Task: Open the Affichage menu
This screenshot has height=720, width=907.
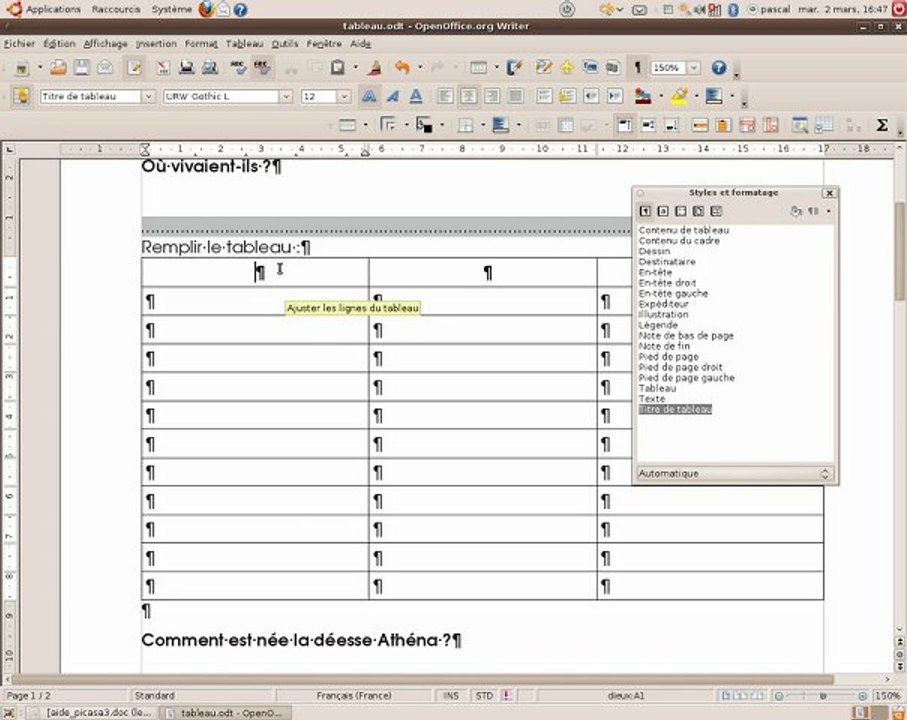Action: click(x=105, y=43)
